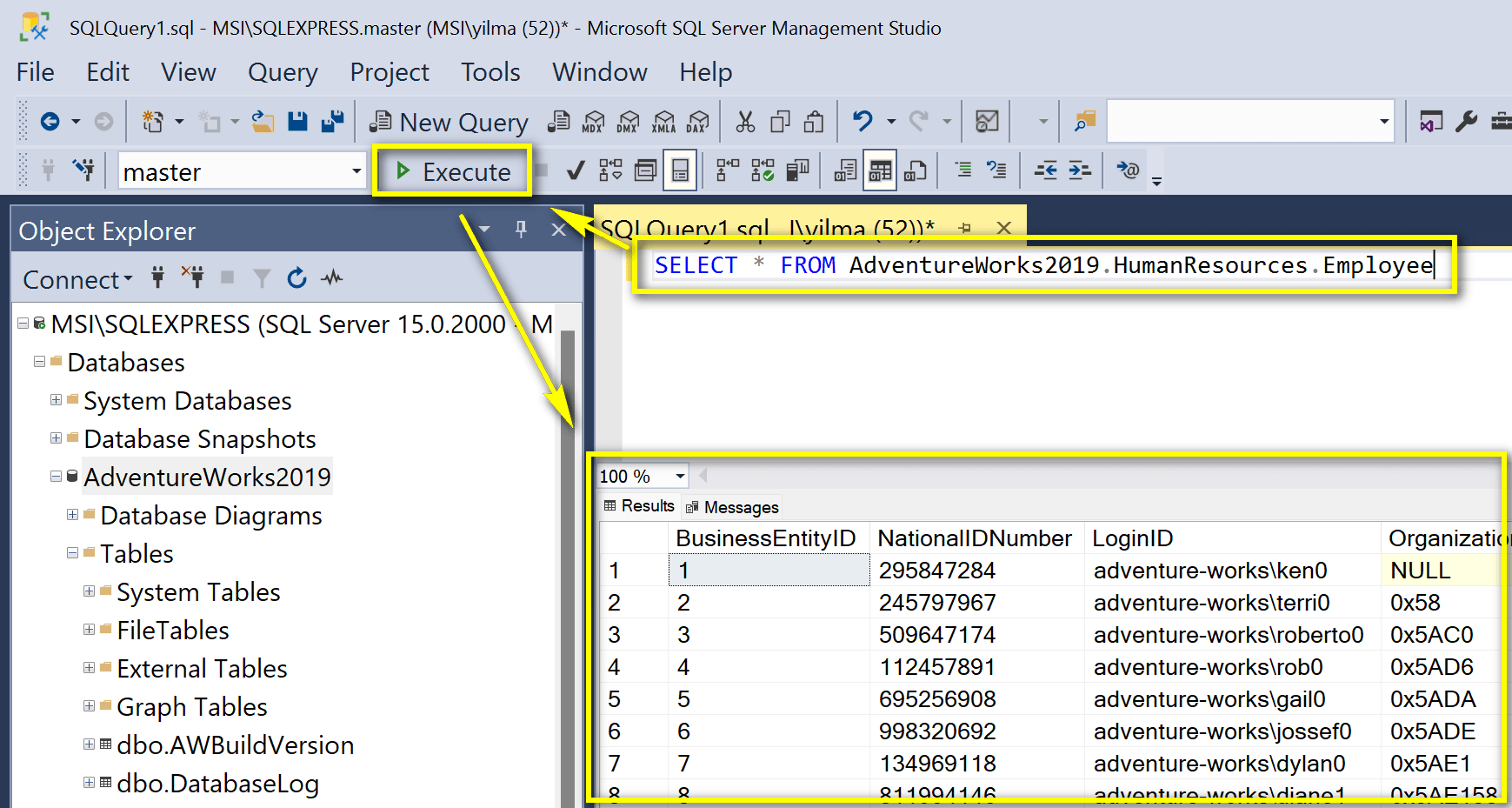The image size is (1512, 808).
Task: Display the Estimated Execution Plan
Action: 610,170
